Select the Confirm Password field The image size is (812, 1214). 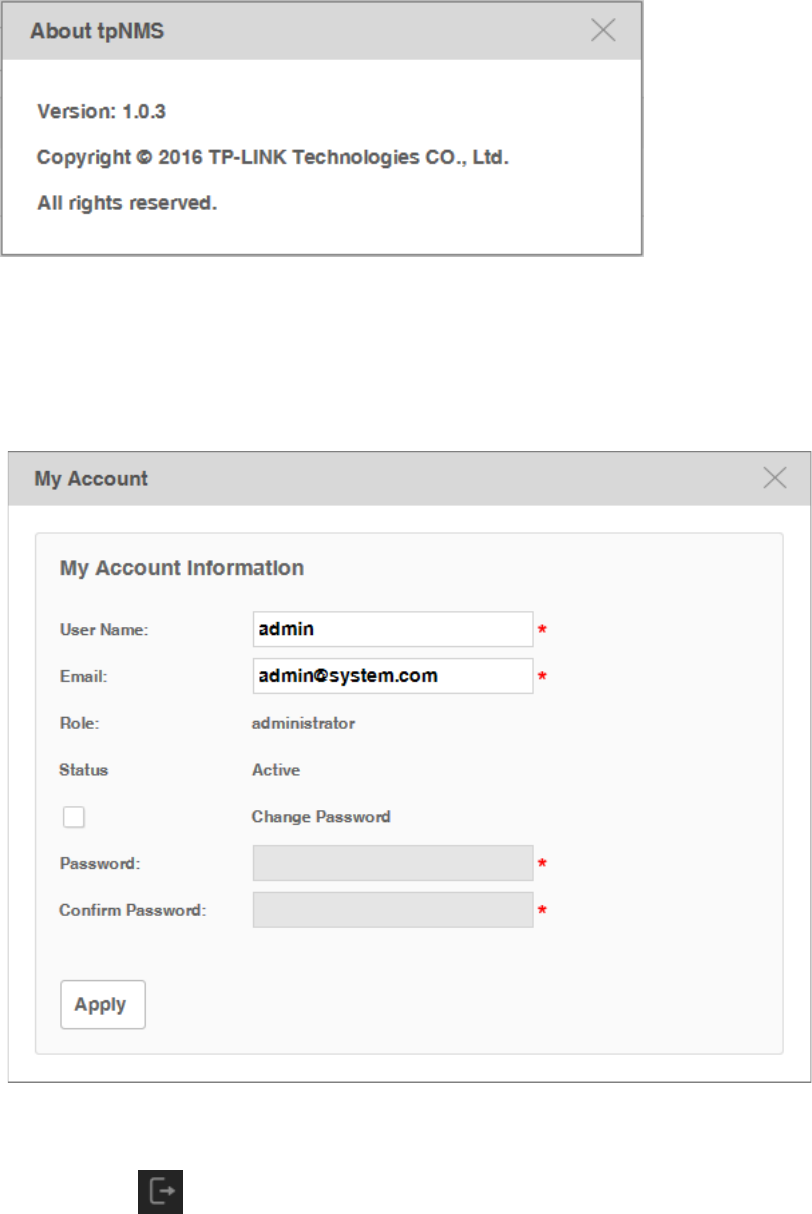tap(392, 910)
